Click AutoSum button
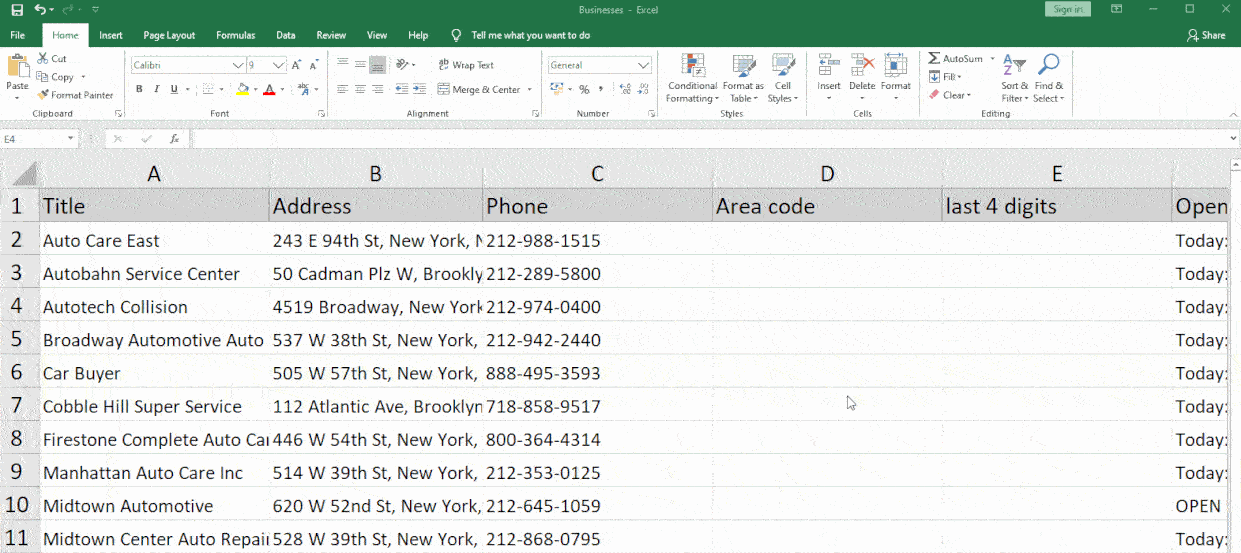The width and height of the screenshot is (1241, 553). coord(956,59)
